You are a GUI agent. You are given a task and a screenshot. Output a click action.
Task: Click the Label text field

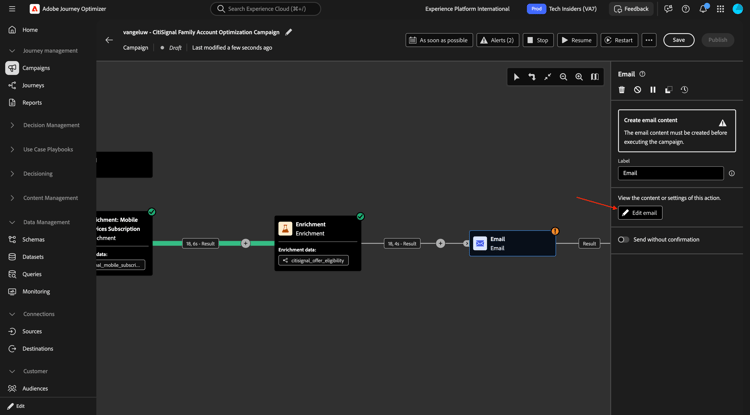671,173
